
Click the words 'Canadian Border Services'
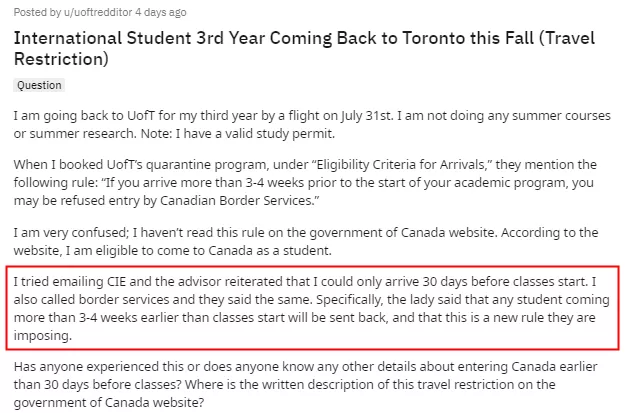point(236,201)
